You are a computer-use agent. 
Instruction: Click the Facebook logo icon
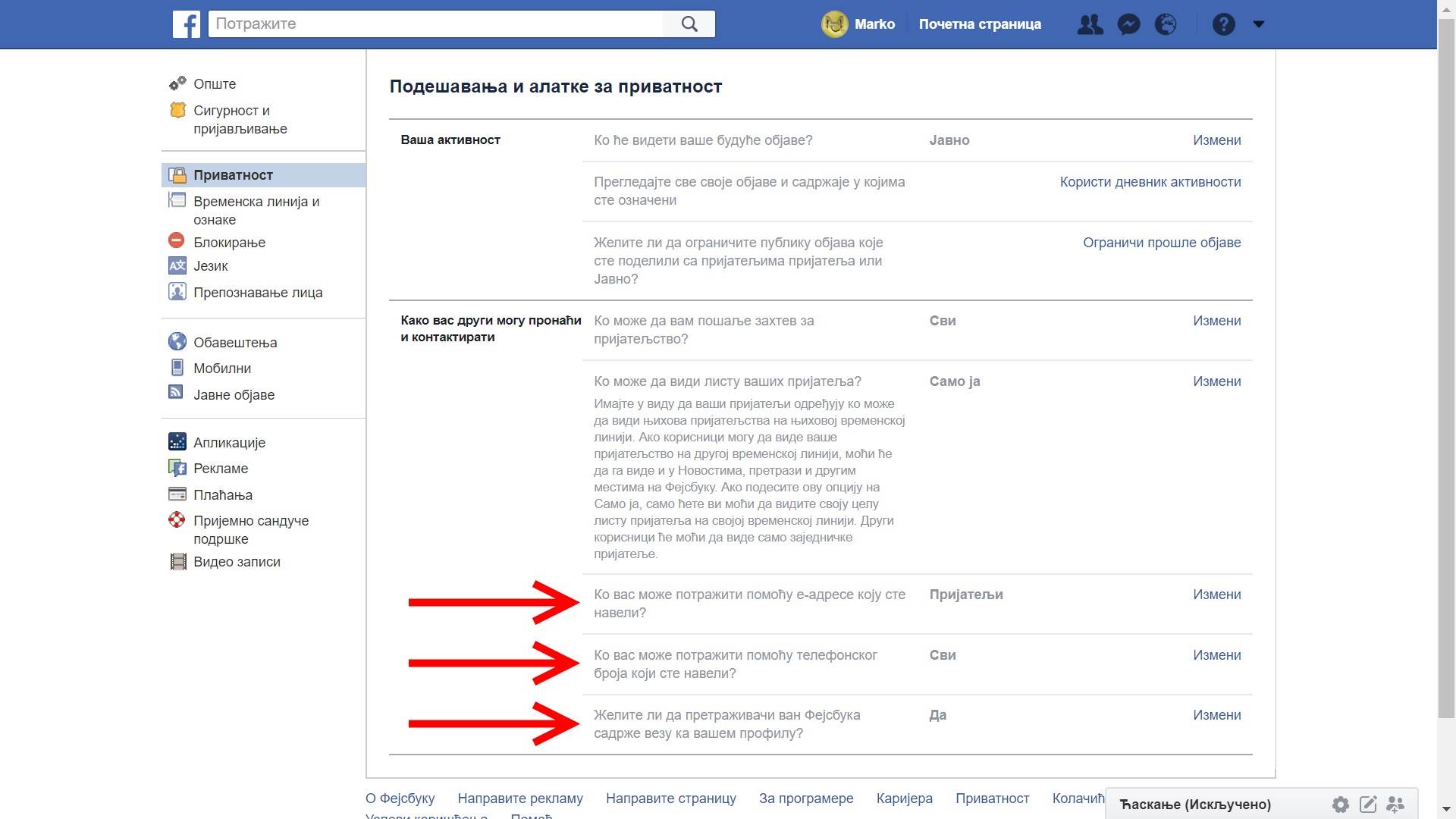pos(187,24)
